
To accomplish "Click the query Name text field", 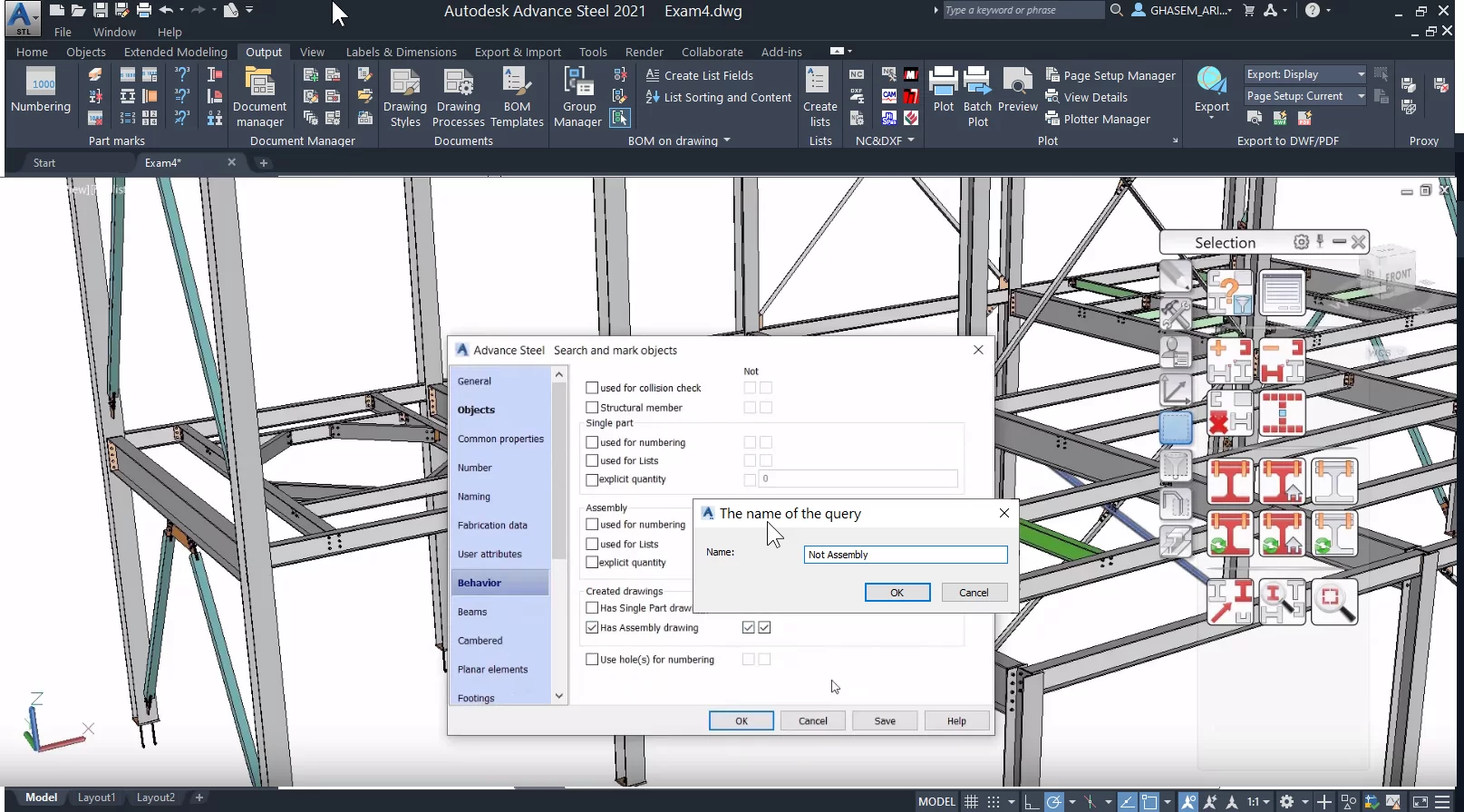I will point(905,555).
